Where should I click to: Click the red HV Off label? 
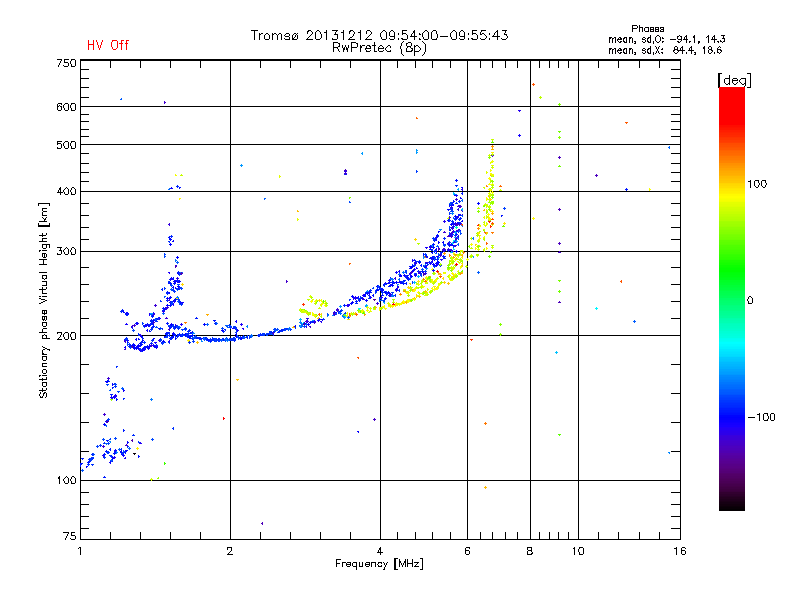pos(108,45)
